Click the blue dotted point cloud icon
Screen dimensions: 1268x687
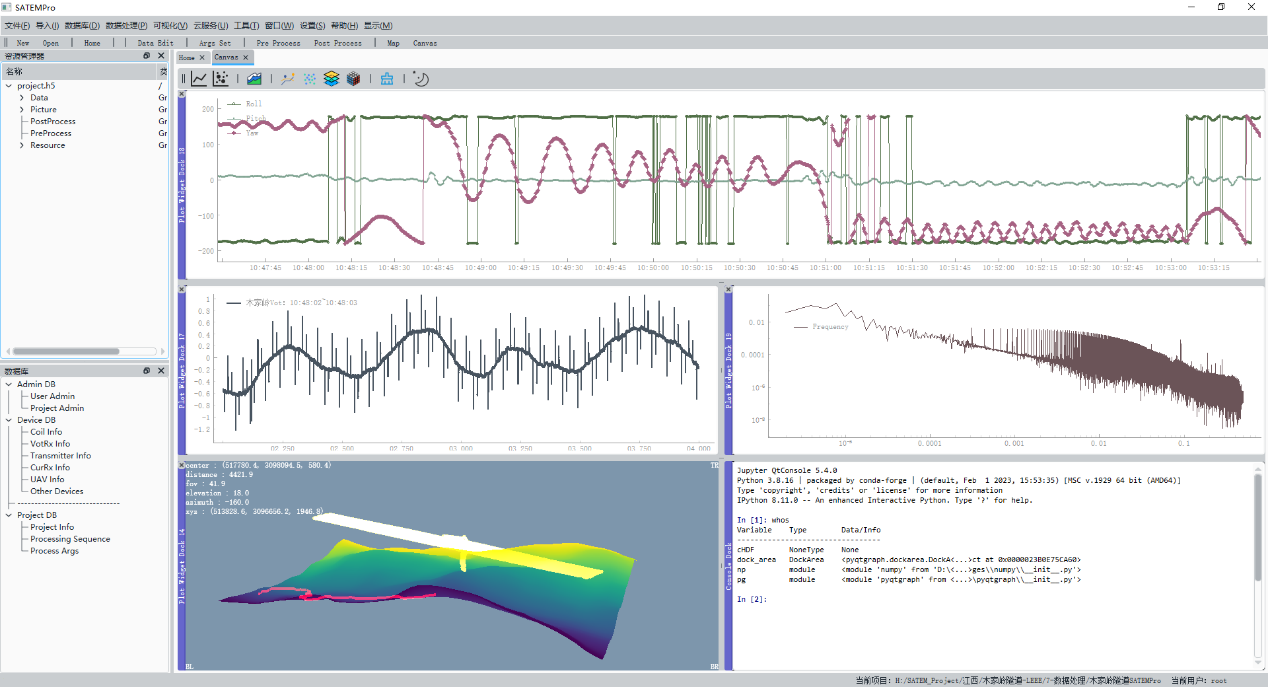(310, 79)
